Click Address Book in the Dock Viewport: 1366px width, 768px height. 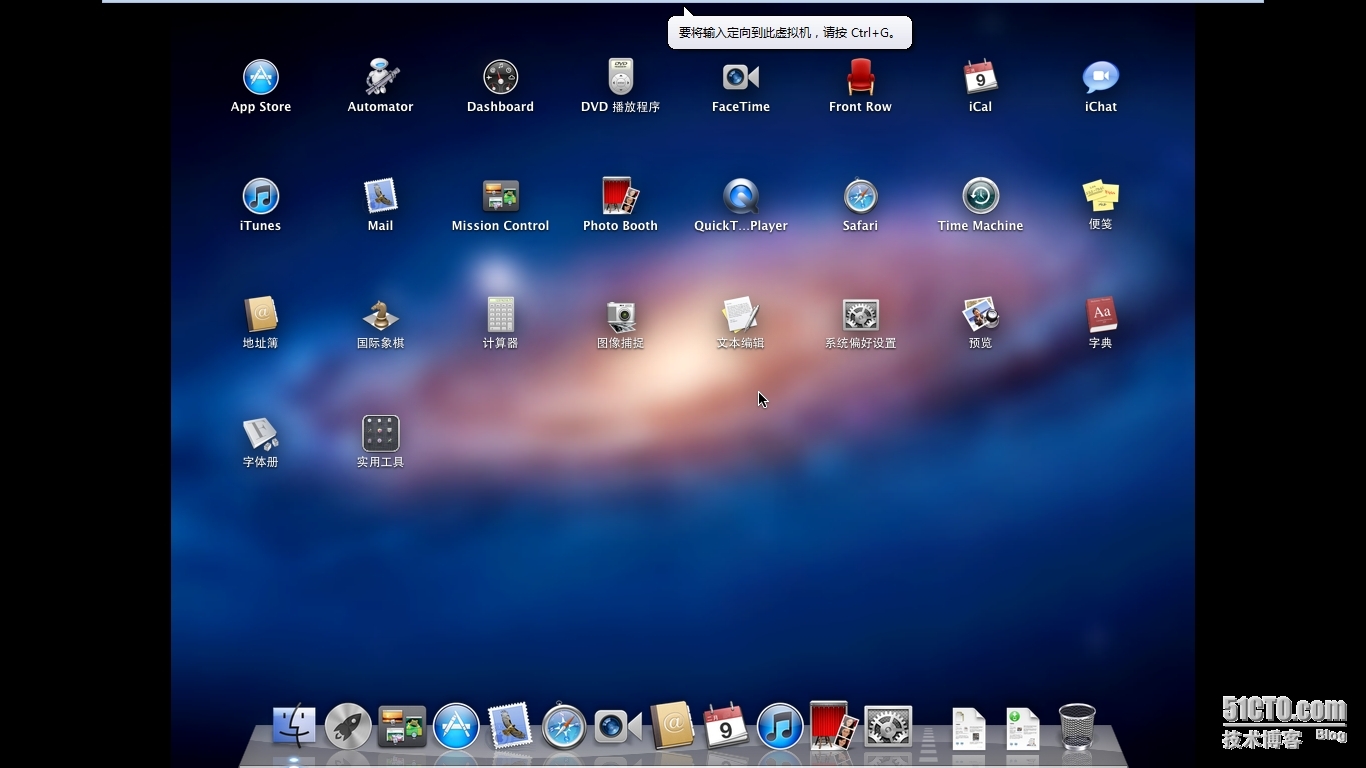coord(672,726)
